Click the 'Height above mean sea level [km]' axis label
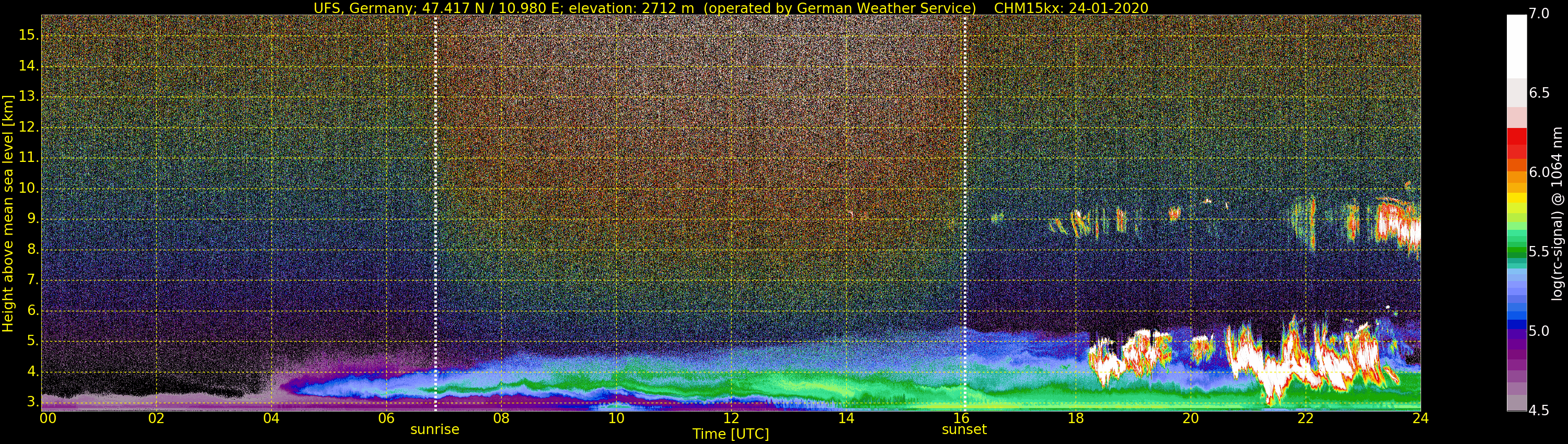 (8, 214)
